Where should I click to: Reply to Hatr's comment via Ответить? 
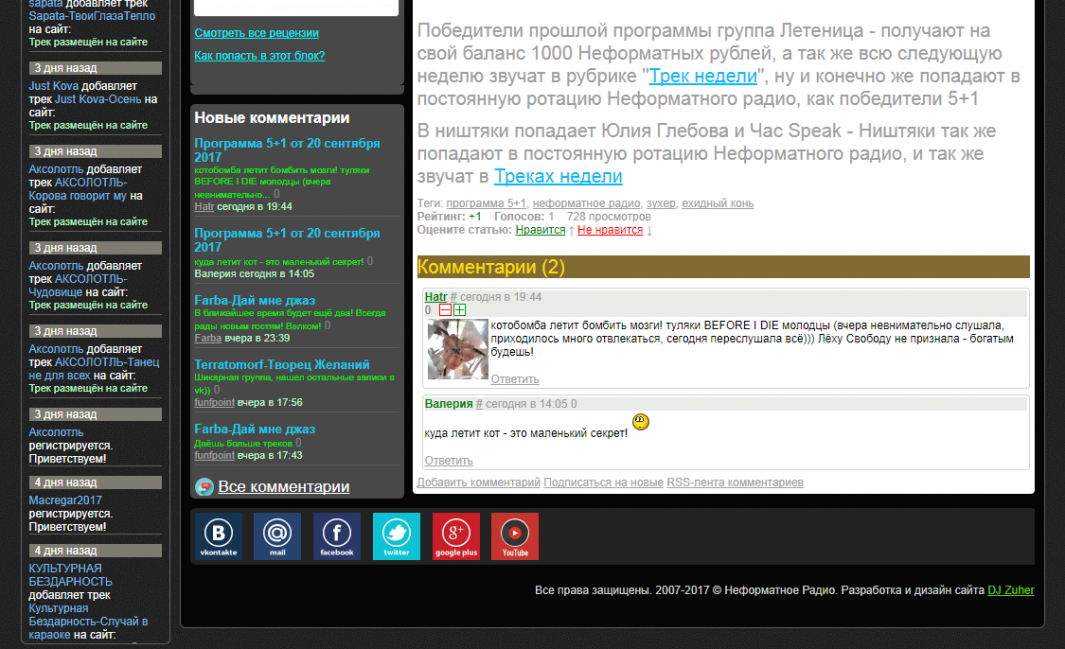coord(514,379)
